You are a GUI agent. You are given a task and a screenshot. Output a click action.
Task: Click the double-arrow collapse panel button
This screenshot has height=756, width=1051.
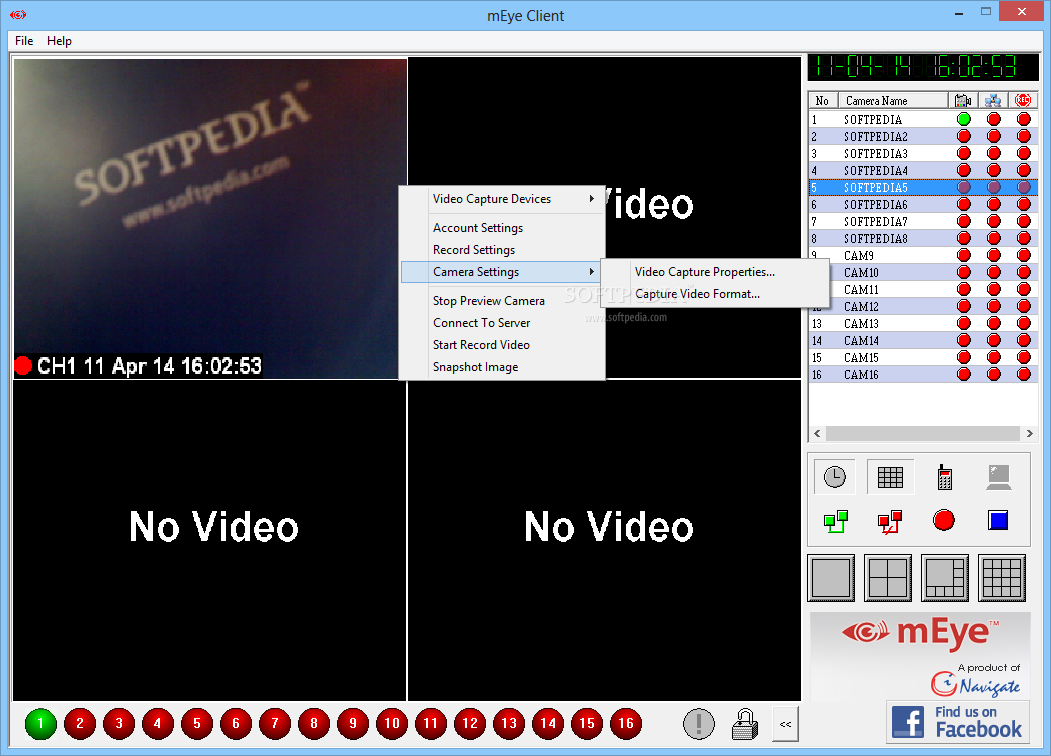tap(785, 724)
